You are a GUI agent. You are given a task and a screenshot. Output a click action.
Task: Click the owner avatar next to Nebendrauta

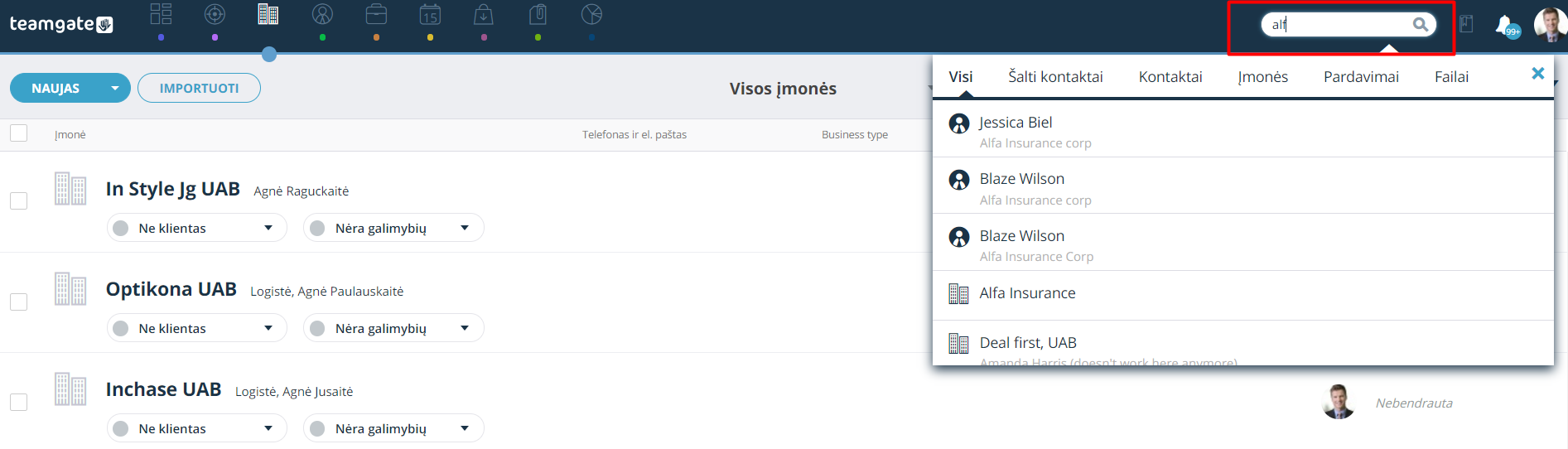pos(1339,402)
